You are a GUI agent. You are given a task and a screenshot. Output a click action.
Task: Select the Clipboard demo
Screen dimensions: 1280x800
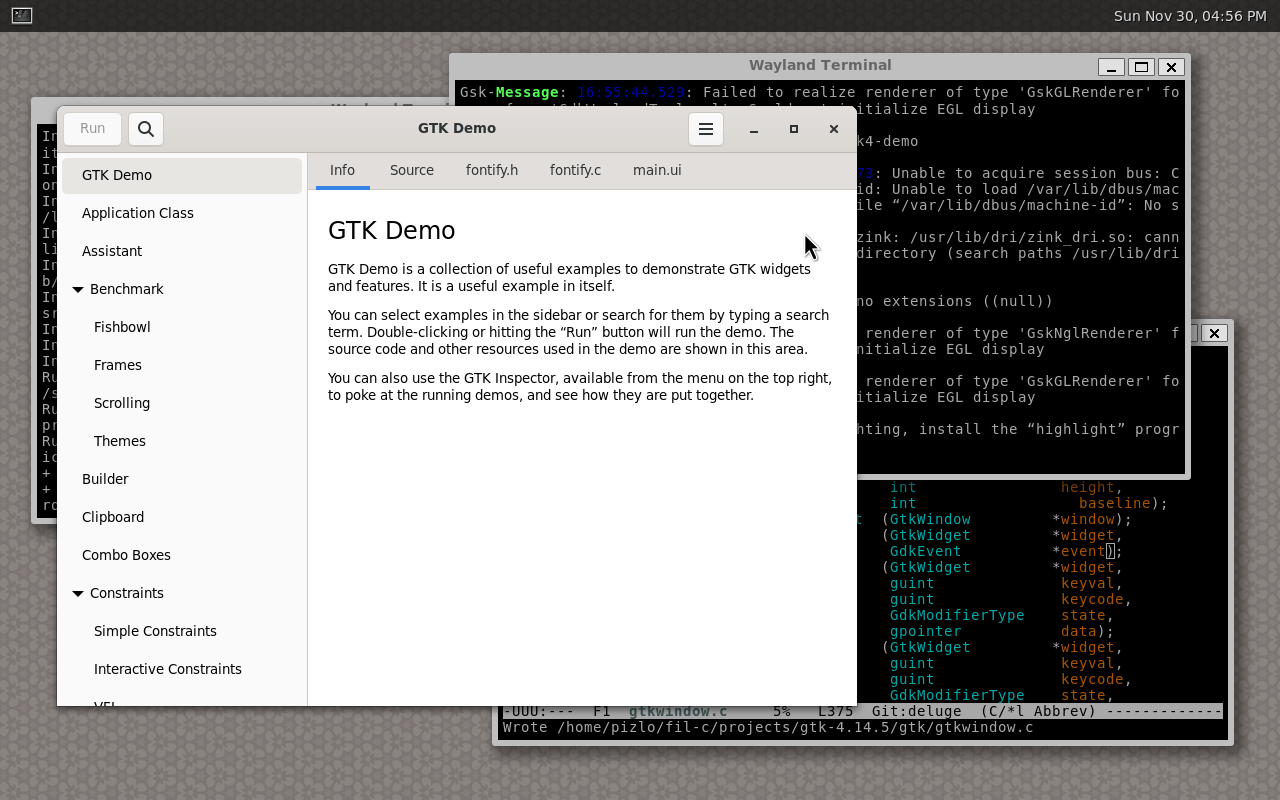113,517
